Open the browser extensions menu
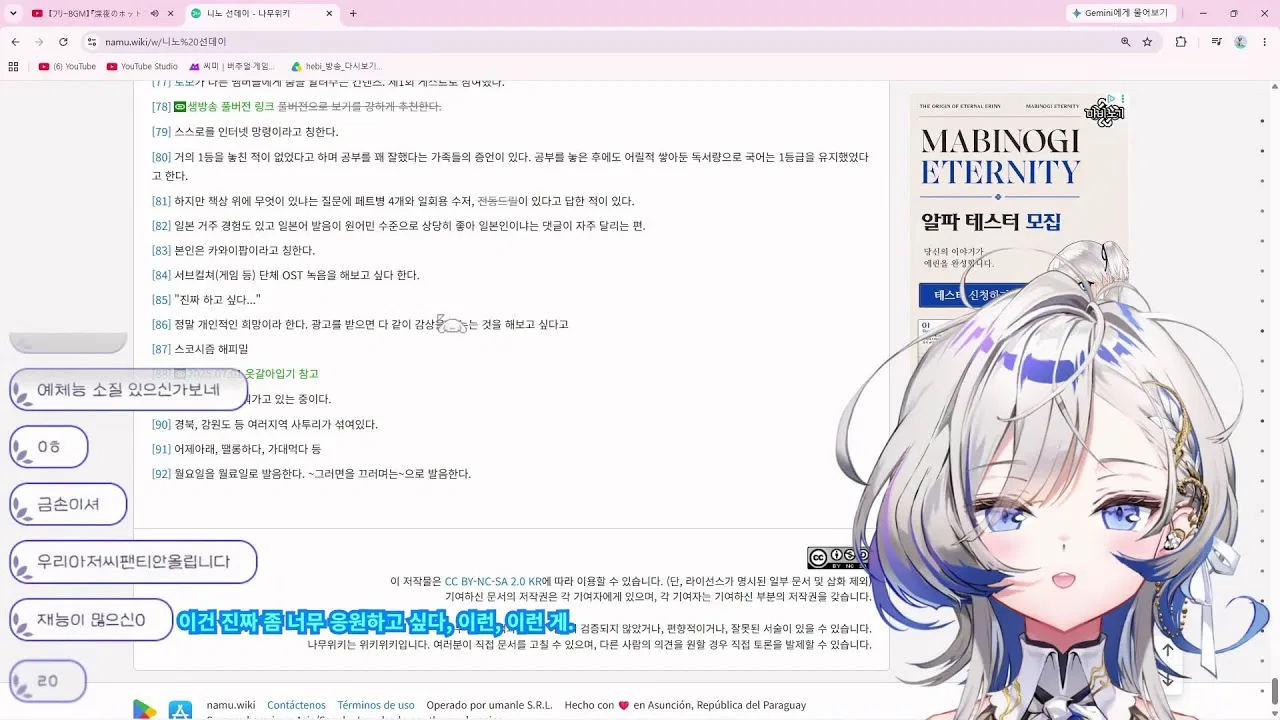Screen dimensions: 1280x720 coord(1181,42)
